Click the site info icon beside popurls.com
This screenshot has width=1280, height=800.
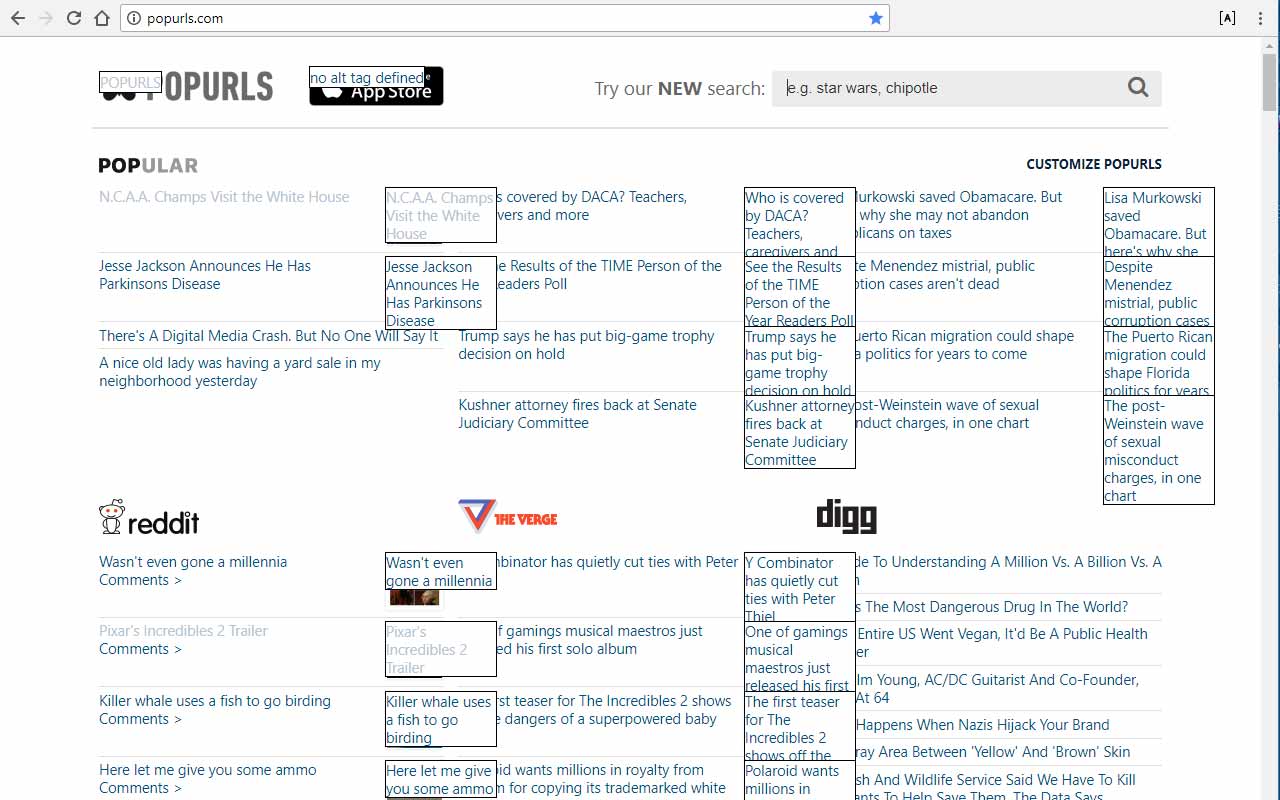pyautogui.click(x=134, y=18)
